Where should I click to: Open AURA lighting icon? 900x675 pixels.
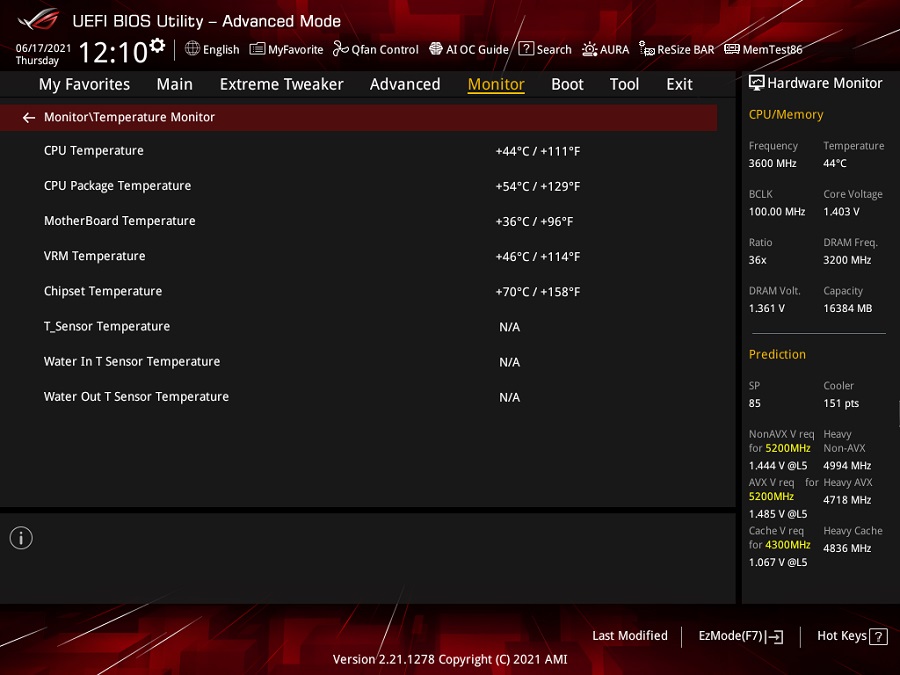[x=589, y=49]
